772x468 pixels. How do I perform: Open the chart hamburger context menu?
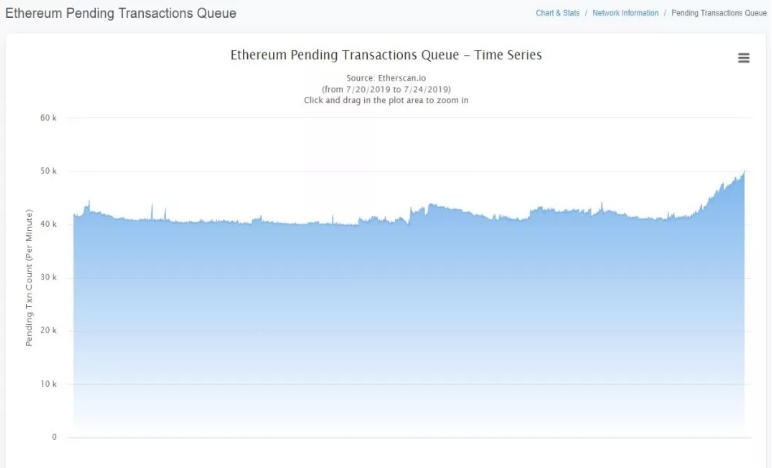(743, 58)
